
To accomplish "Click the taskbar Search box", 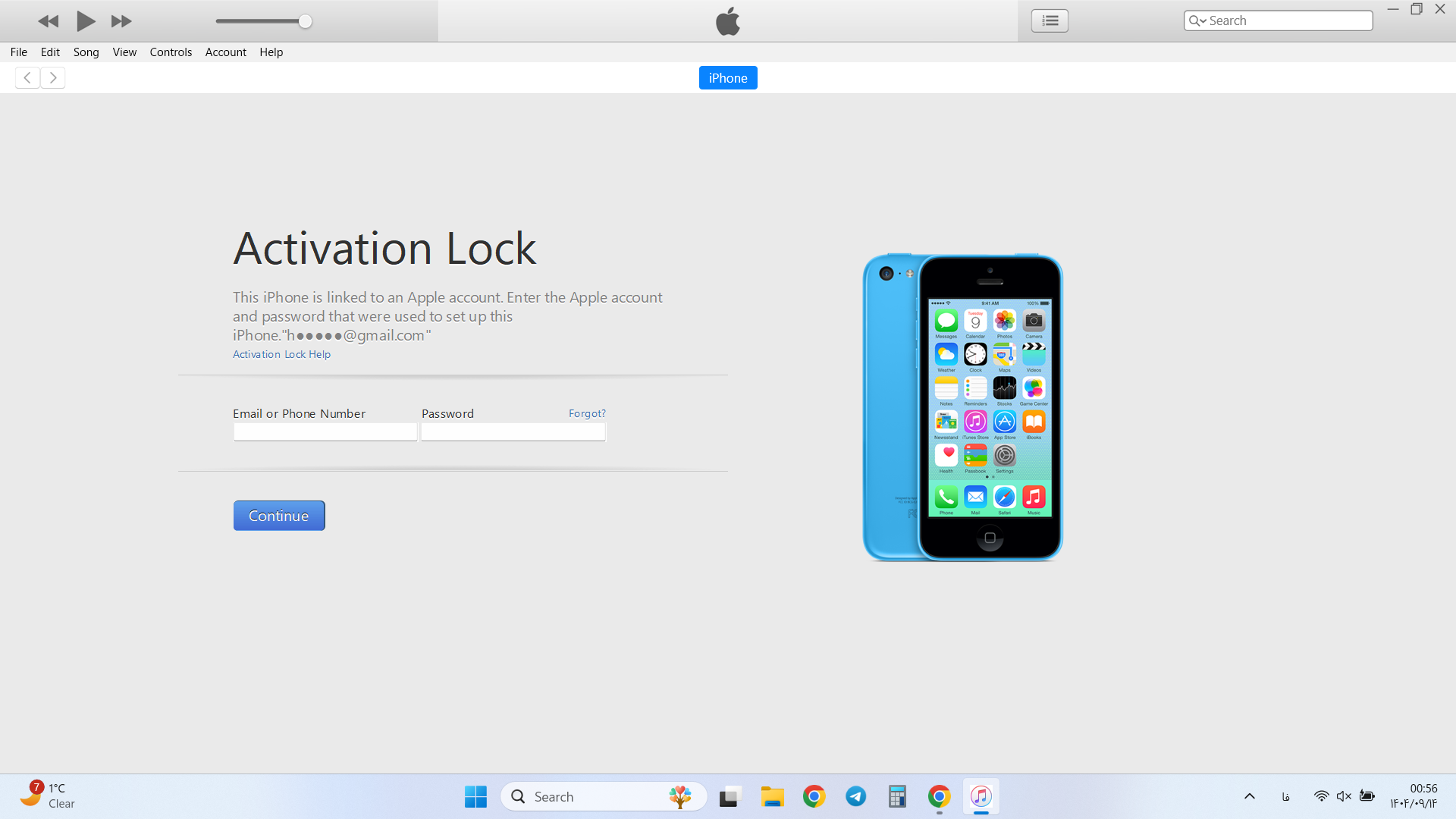I will point(604,796).
